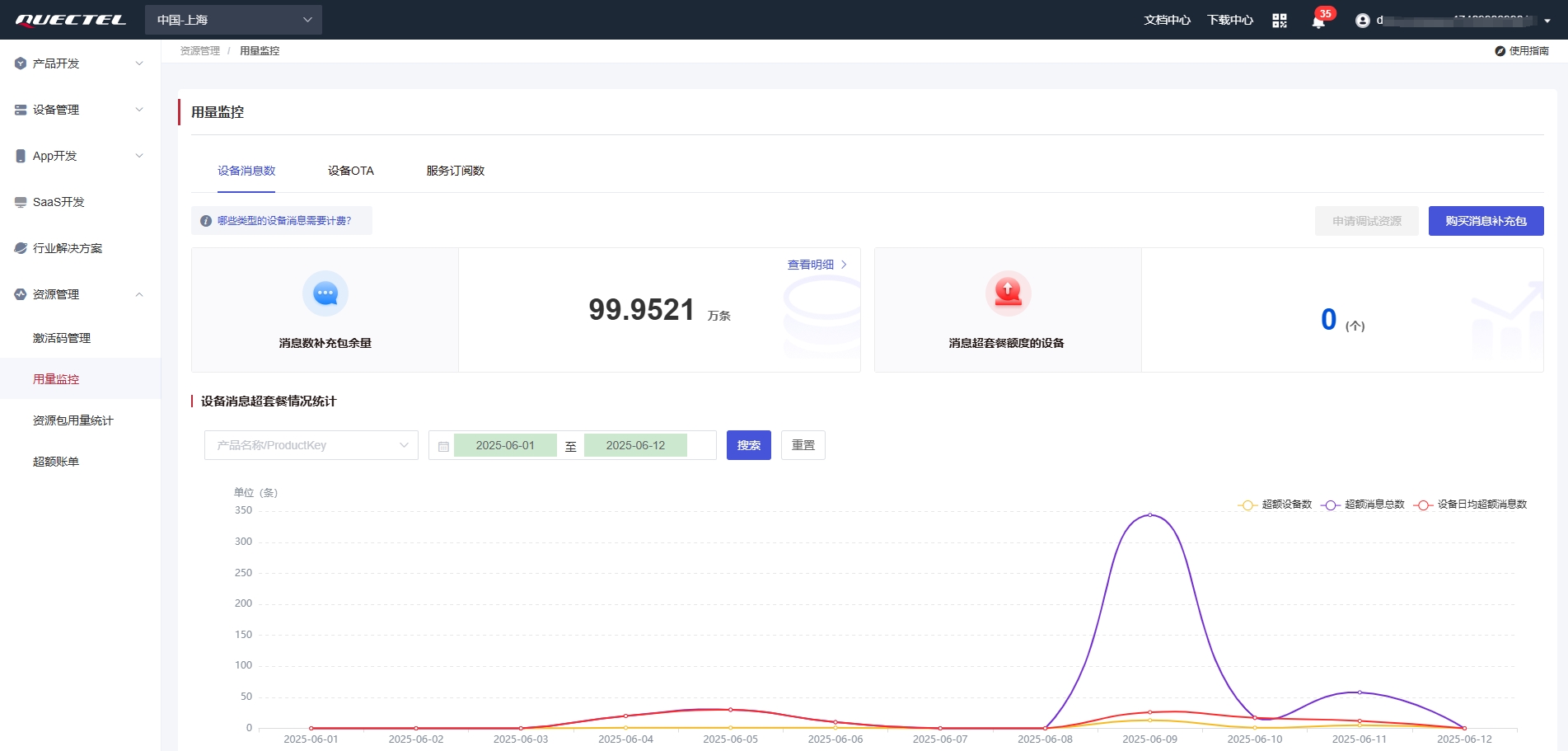Click the blue message bubble icon

click(x=325, y=293)
